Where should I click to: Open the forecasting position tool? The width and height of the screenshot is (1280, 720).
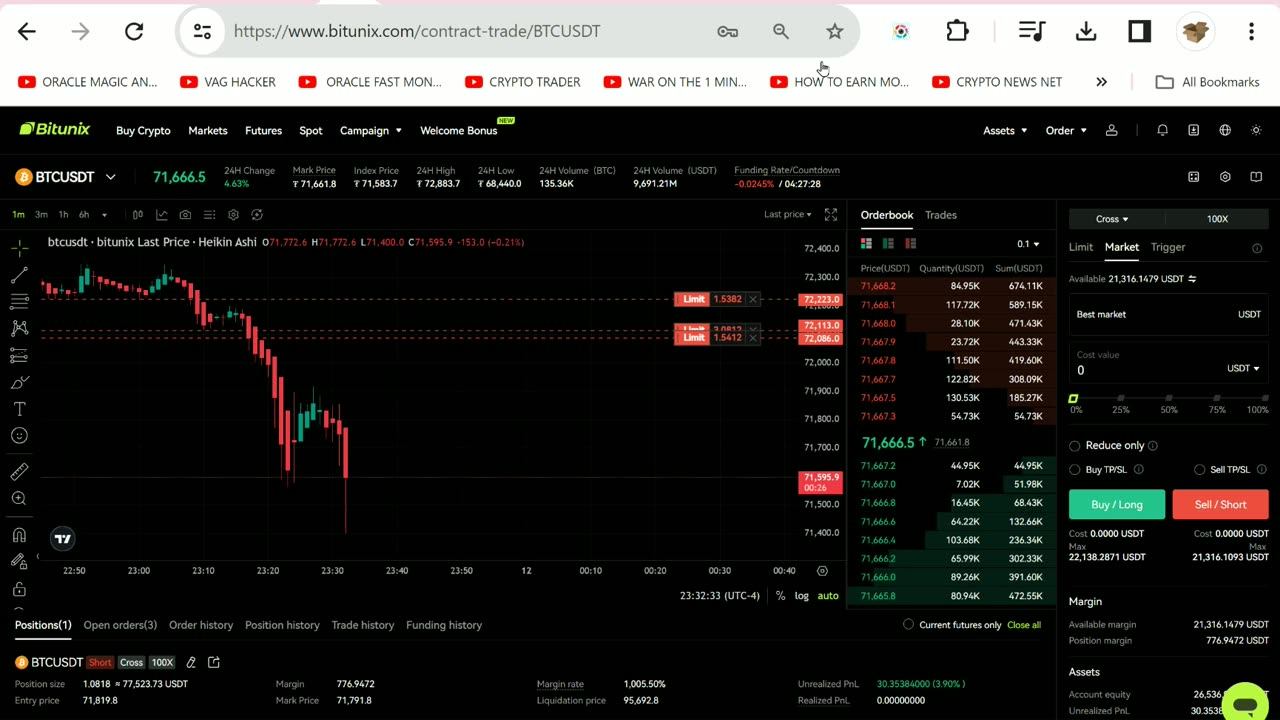pyautogui.click(x=19, y=355)
